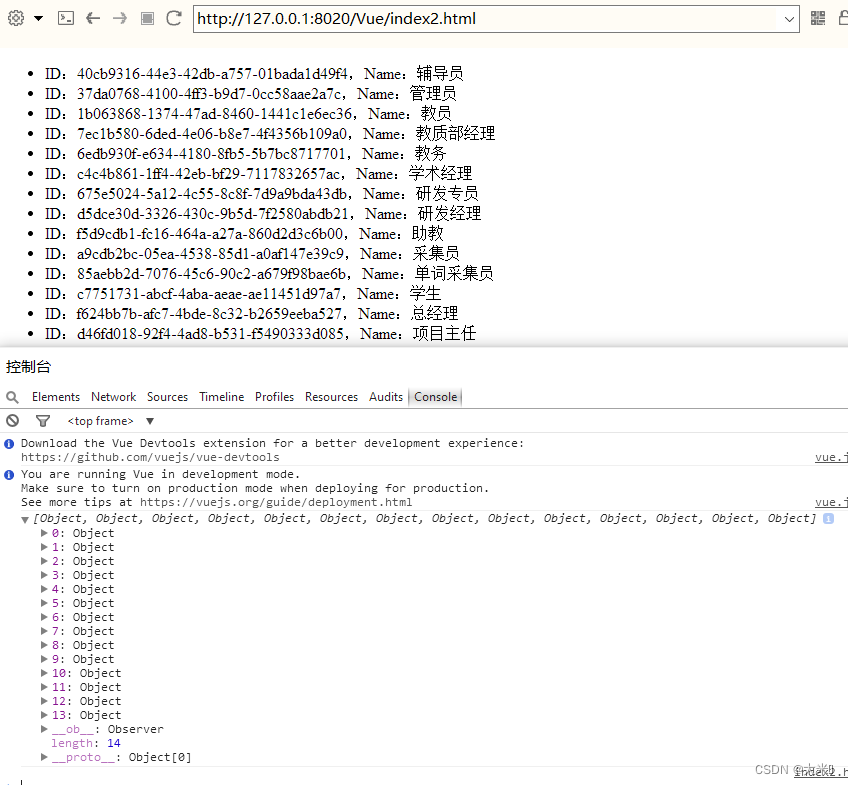Select the Profiles tab
848x785 pixels.
pyautogui.click(x=275, y=397)
